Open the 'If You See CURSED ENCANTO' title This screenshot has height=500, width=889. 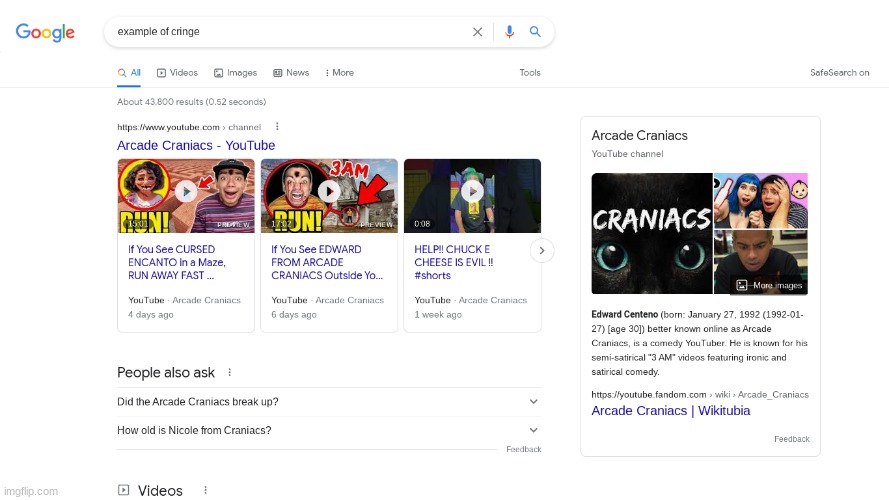[x=177, y=262]
